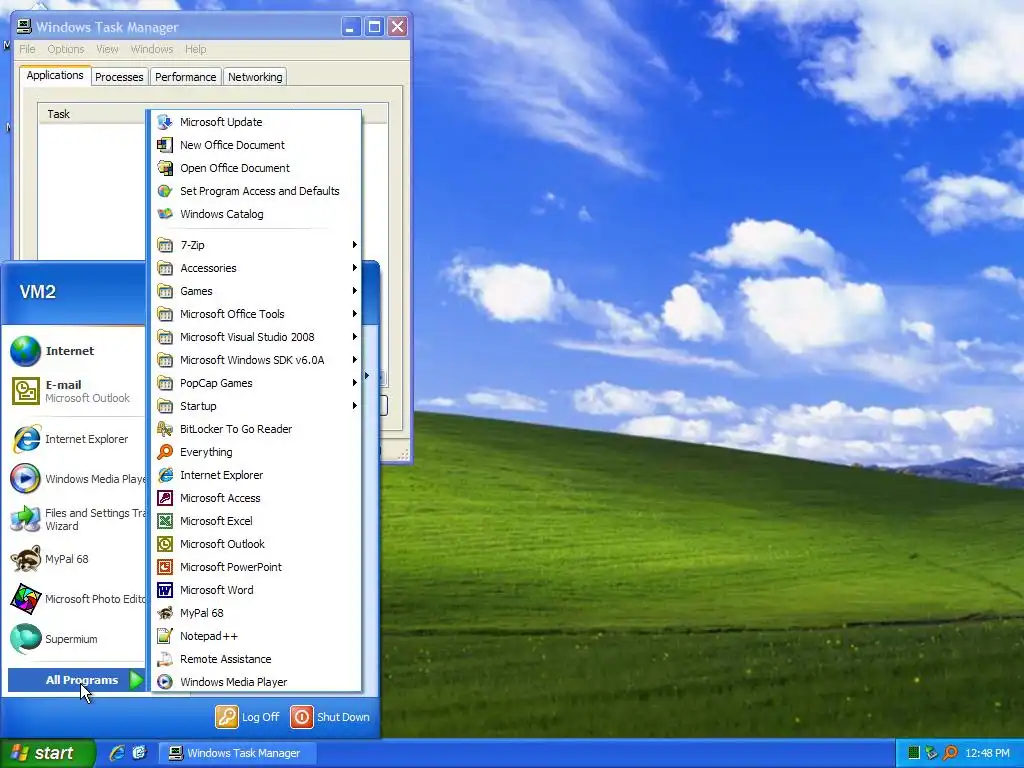Expand the 7-Zip submenu
The height and width of the screenshot is (768, 1024).
[x=256, y=245]
